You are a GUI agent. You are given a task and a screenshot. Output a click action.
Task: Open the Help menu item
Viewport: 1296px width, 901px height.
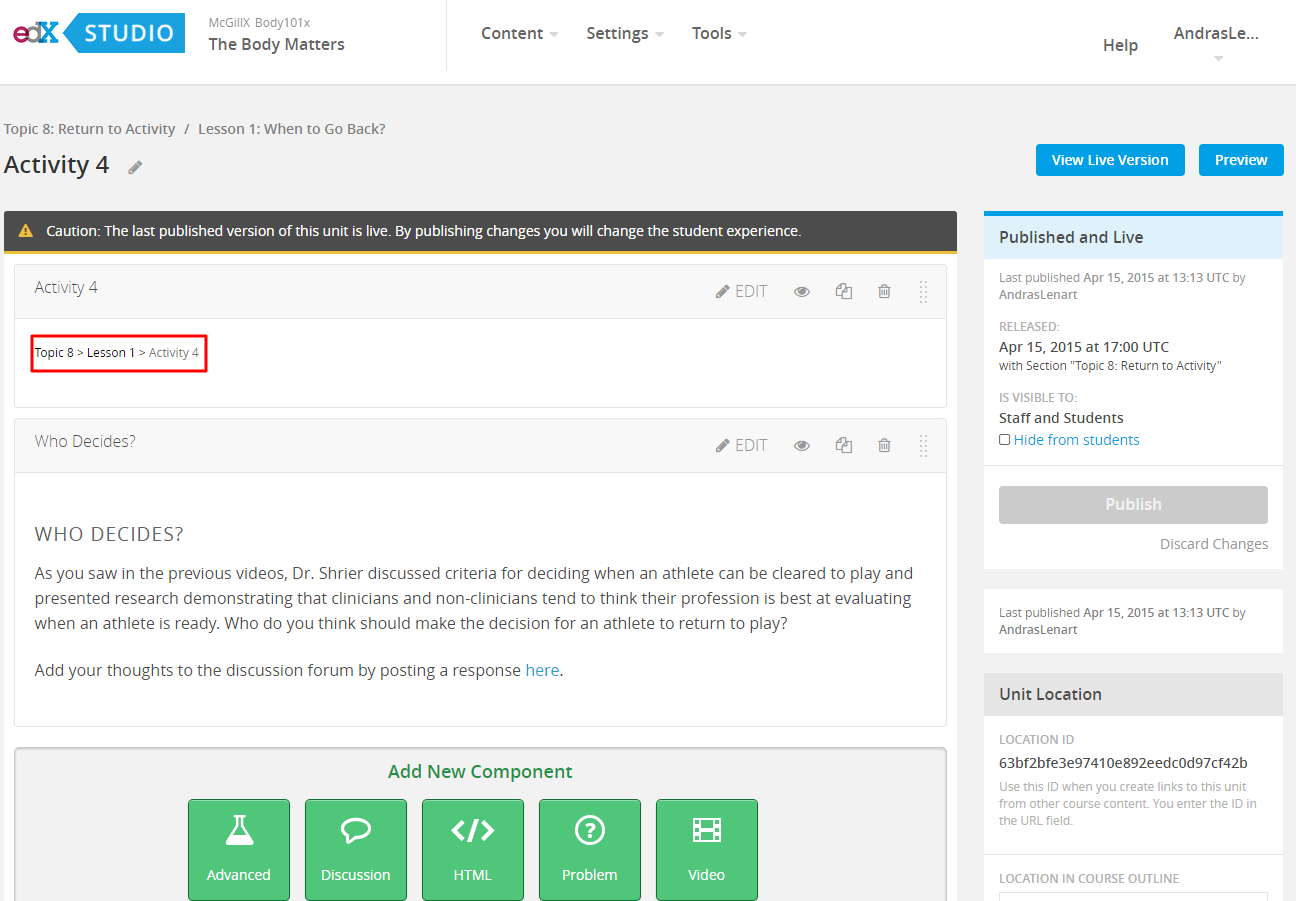pyautogui.click(x=1120, y=45)
